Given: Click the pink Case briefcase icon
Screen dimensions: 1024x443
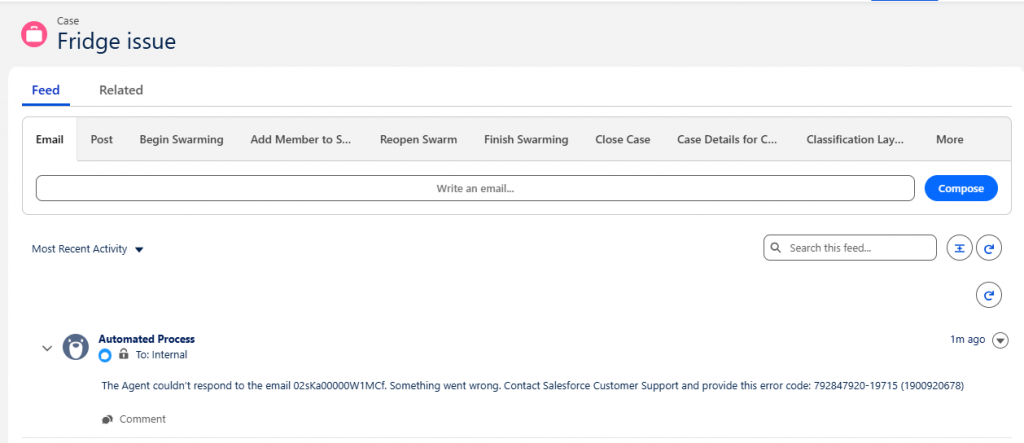Looking at the screenshot, I should click(34, 32).
